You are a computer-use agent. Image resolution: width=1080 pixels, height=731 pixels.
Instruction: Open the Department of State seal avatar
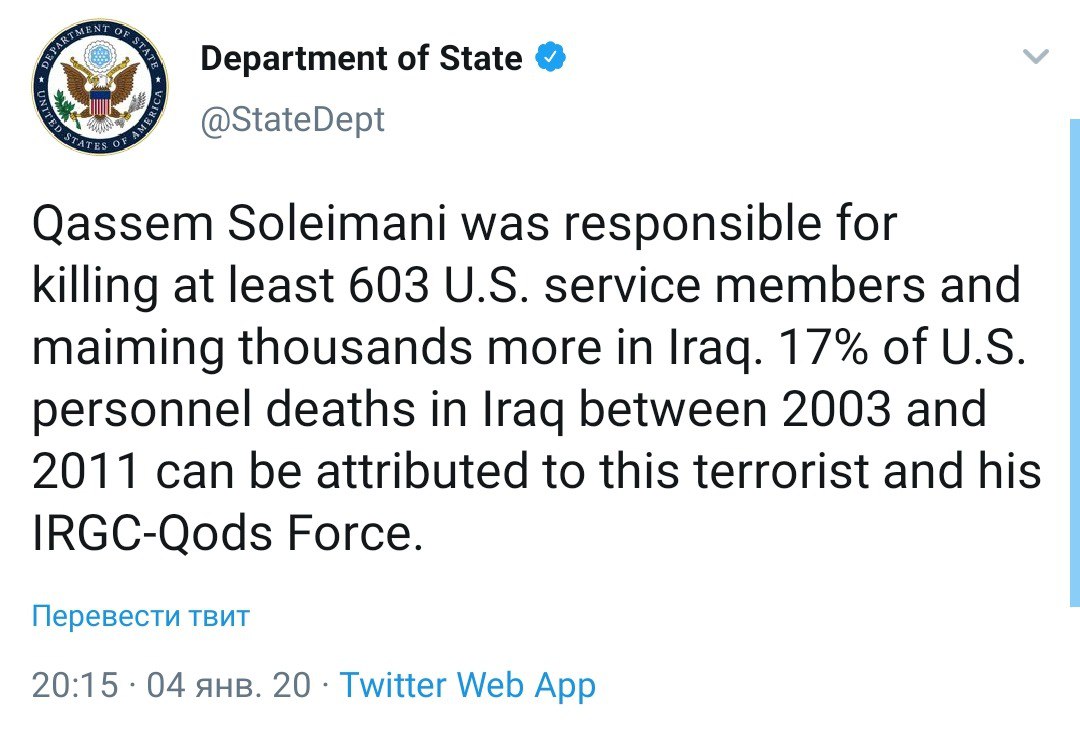point(100,86)
